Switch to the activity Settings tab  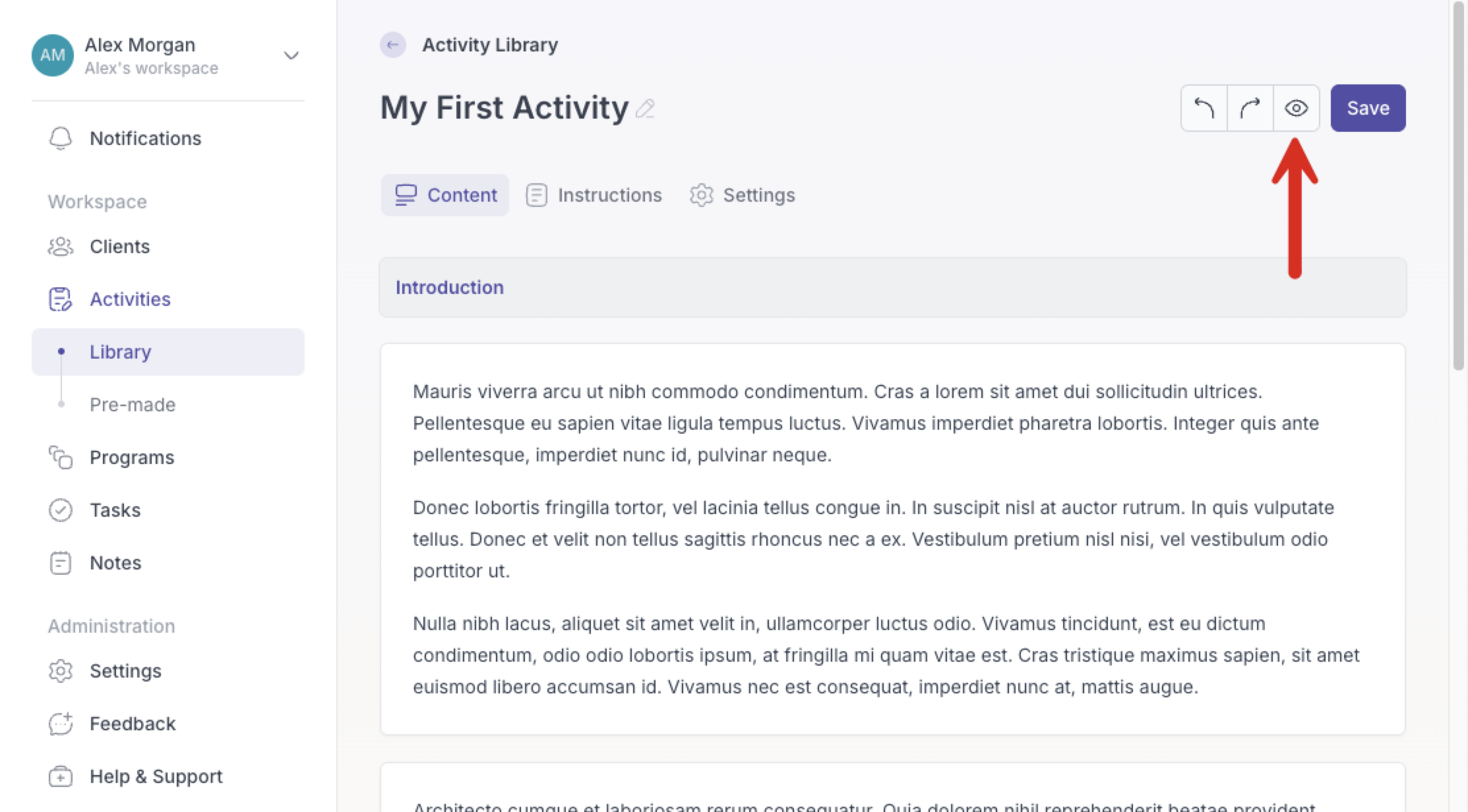743,195
